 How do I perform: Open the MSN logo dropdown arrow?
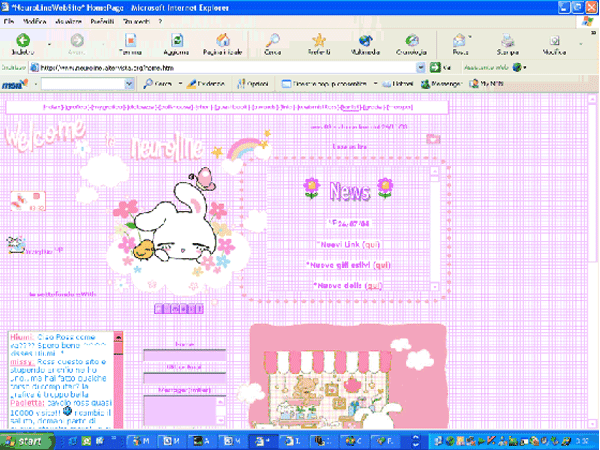click(35, 84)
